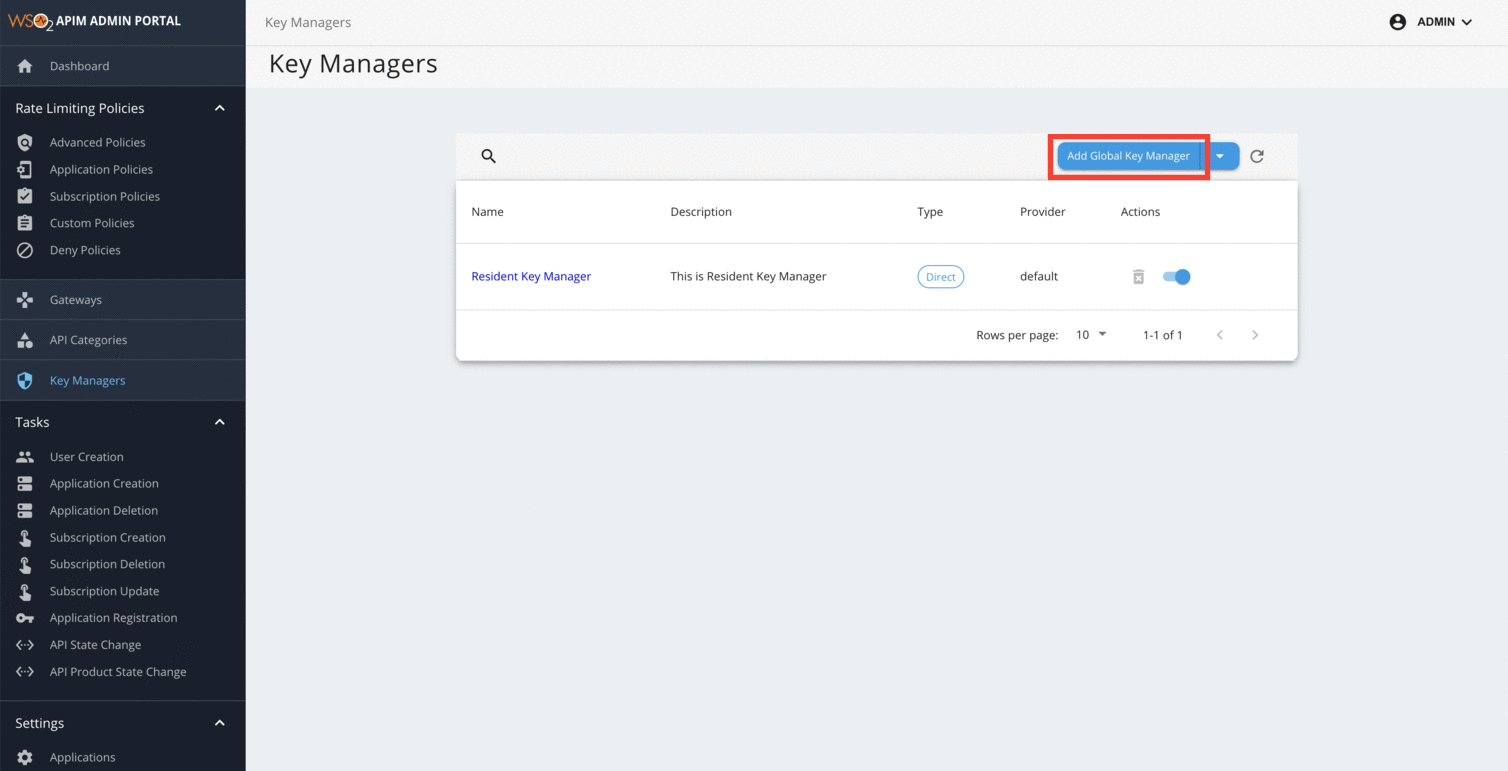Open Advanced Policies menu item
Image resolution: width=1508 pixels, height=771 pixels.
click(x=97, y=143)
